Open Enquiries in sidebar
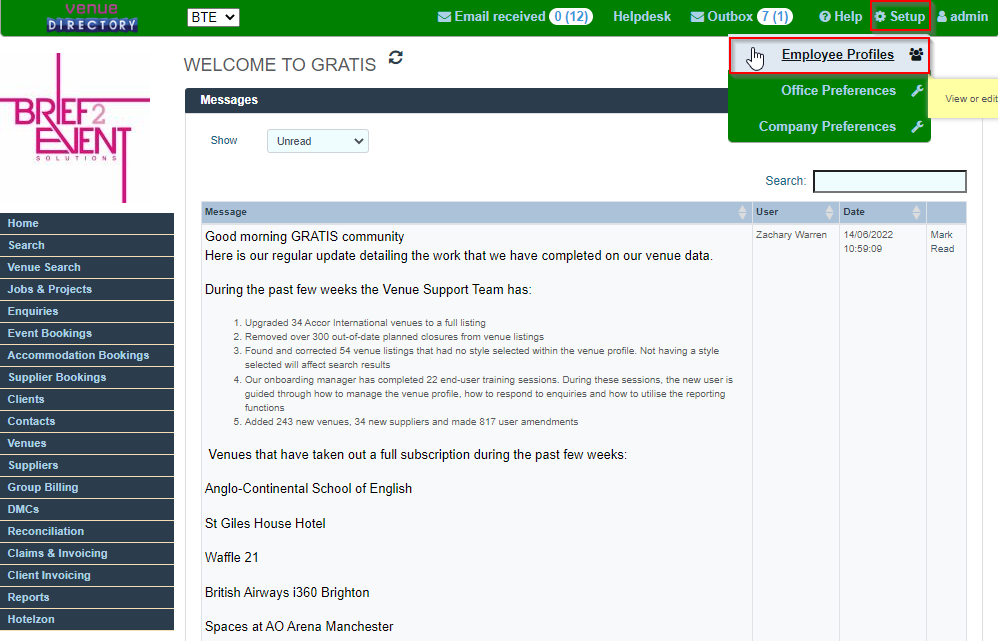 pyautogui.click(x=87, y=311)
